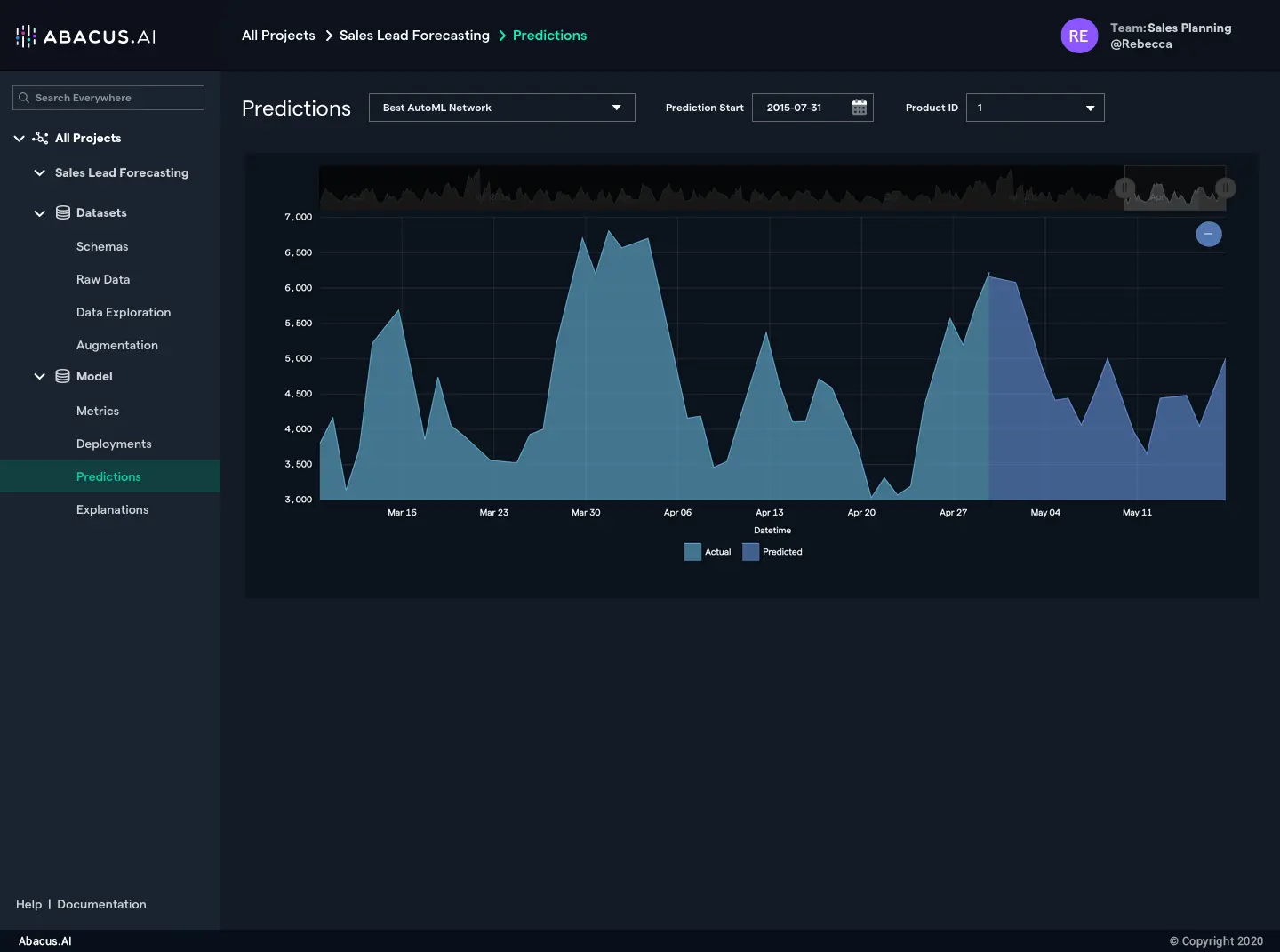Click the search magnifier icon
Viewport: 1280px width, 952px height.
[24, 98]
